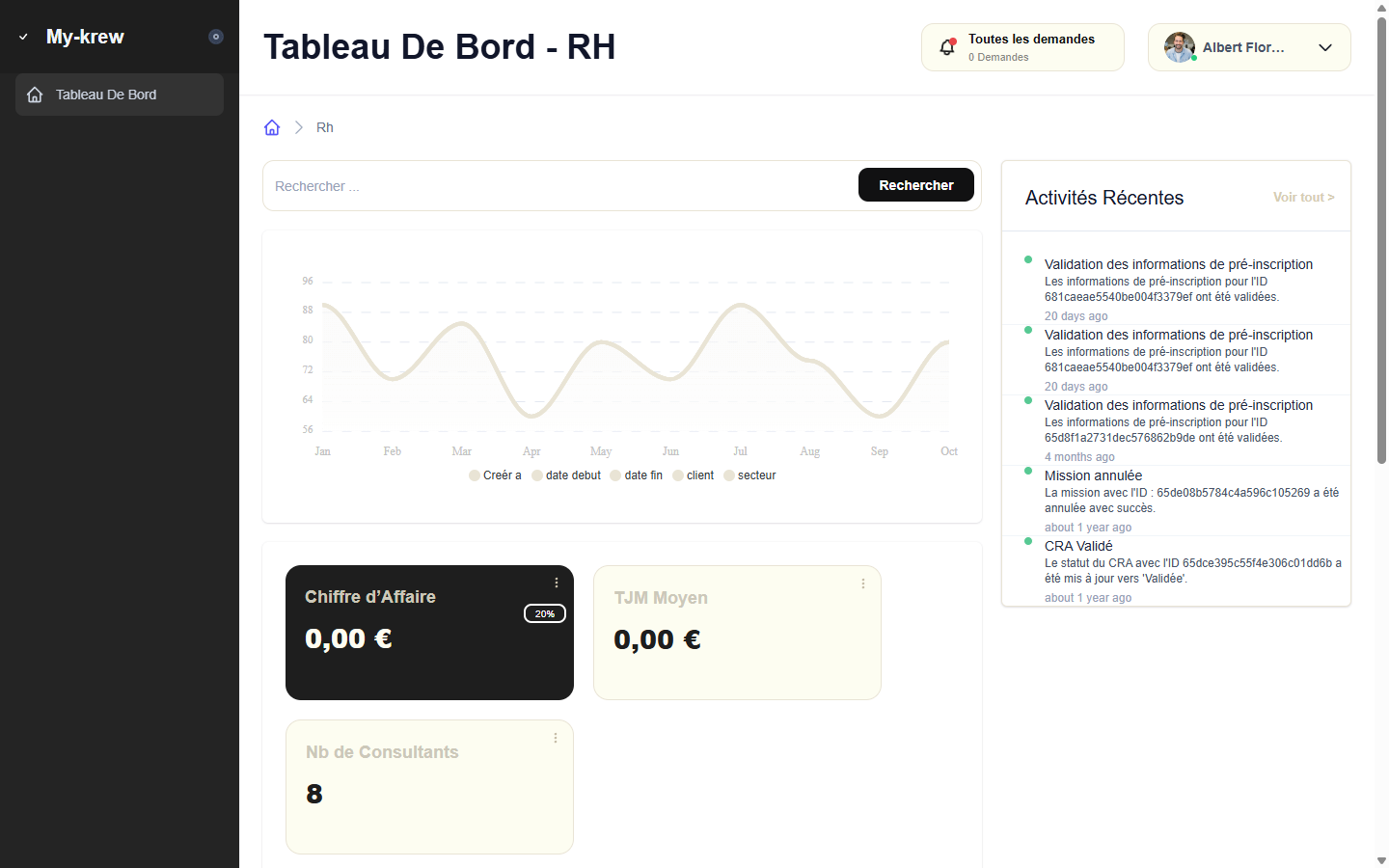The width and height of the screenshot is (1389, 868).
Task: Click the checkmark icon beside My-krew
Action: click(23, 37)
